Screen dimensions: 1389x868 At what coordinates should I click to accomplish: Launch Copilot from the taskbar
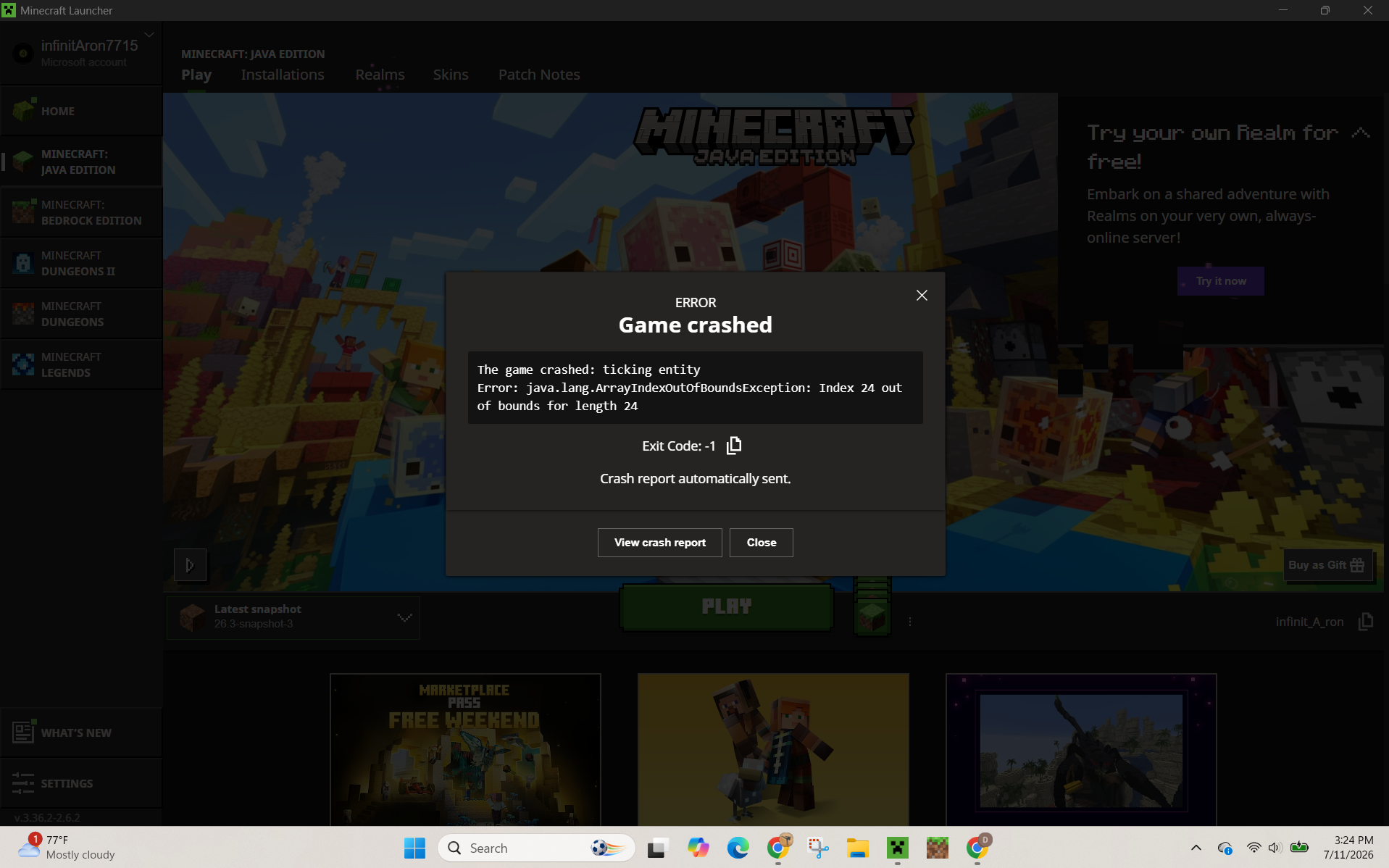click(698, 848)
